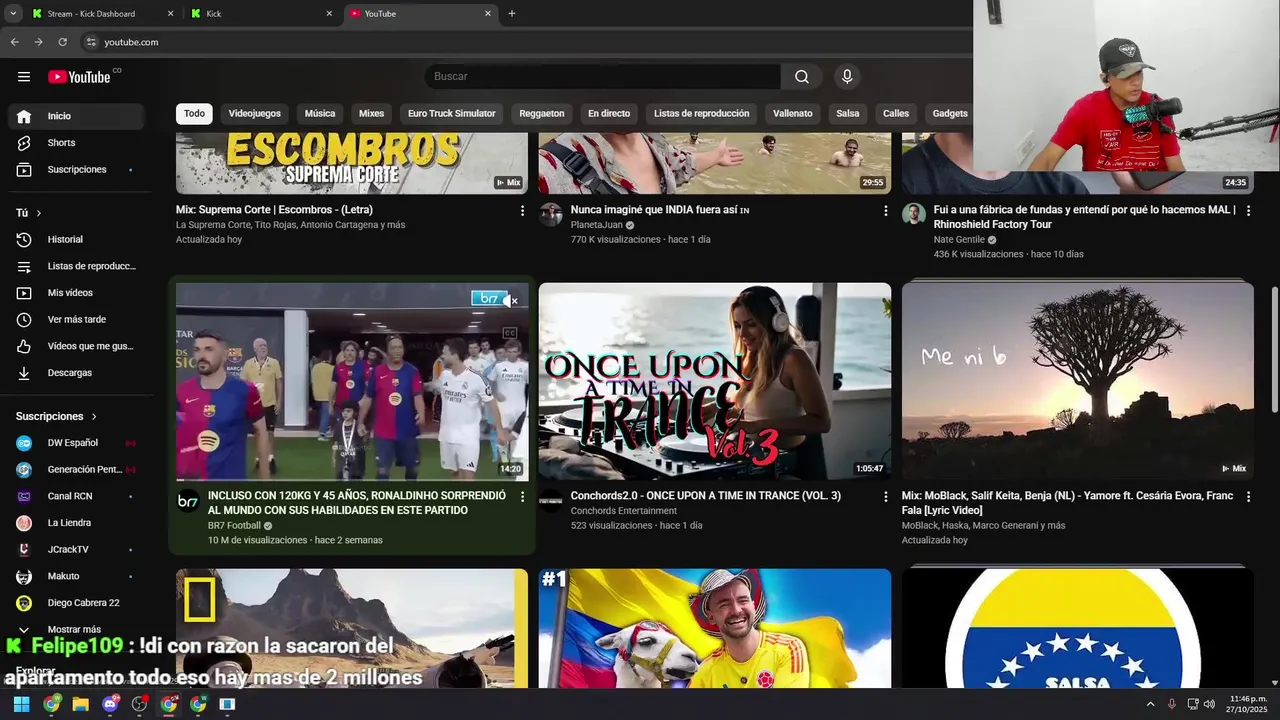This screenshot has height=720, width=1280.
Task: Open La Liendra subscription
Action: point(78,523)
